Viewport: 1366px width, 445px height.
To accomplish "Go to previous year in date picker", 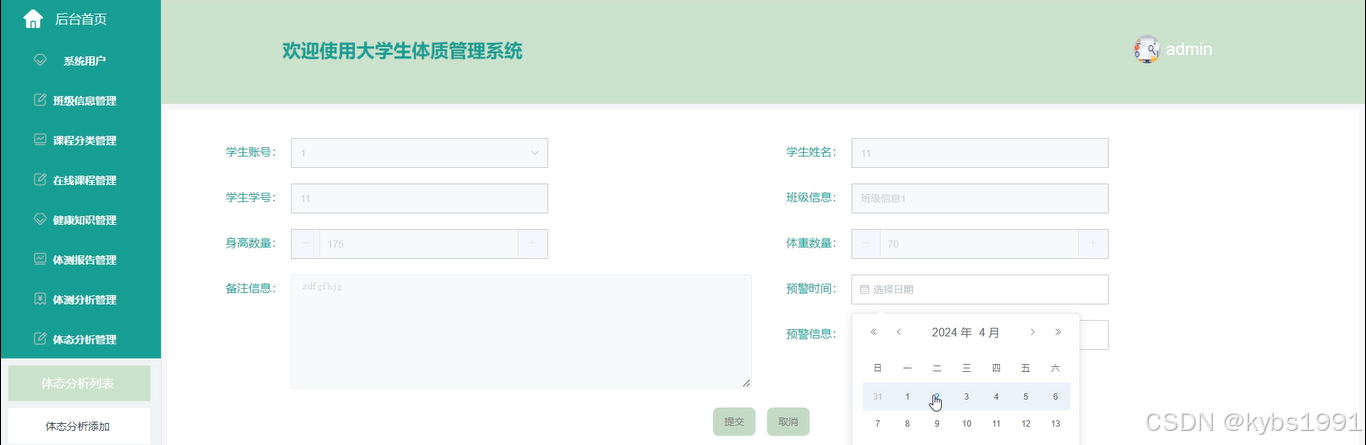I will click(873, 332).
